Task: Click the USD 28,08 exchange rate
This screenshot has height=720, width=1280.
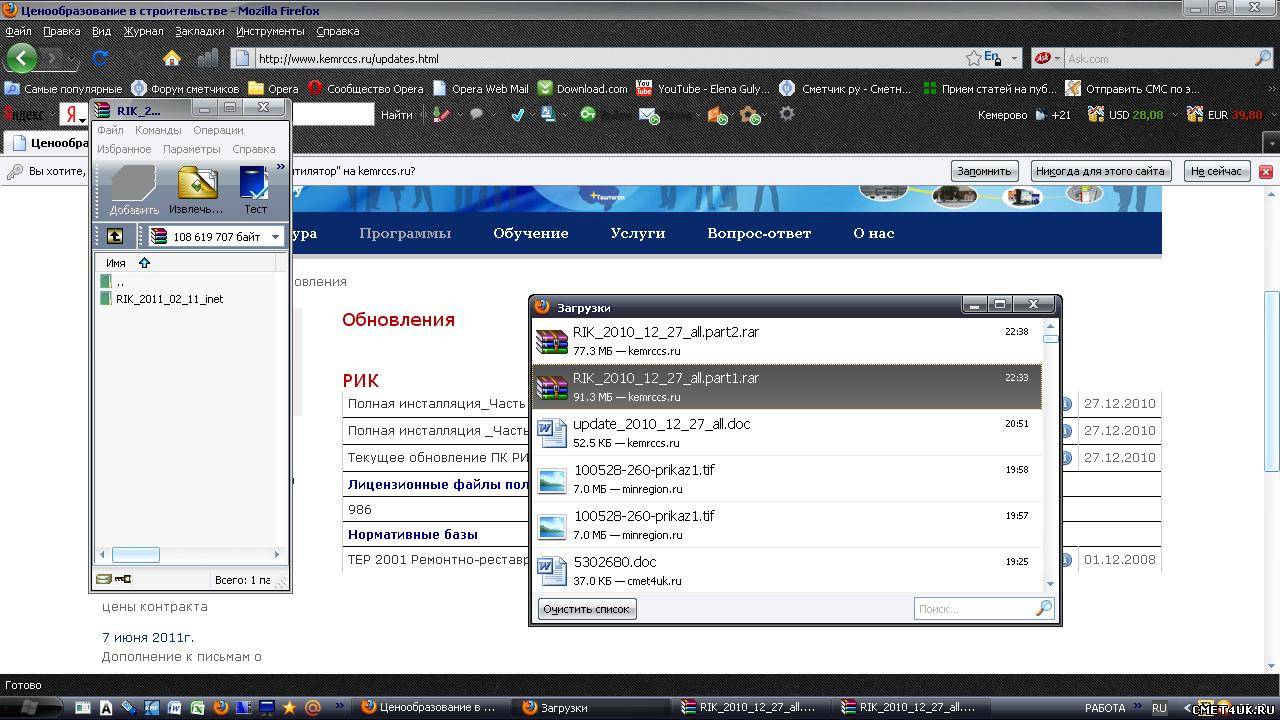Action: [x=1125, y=115]
